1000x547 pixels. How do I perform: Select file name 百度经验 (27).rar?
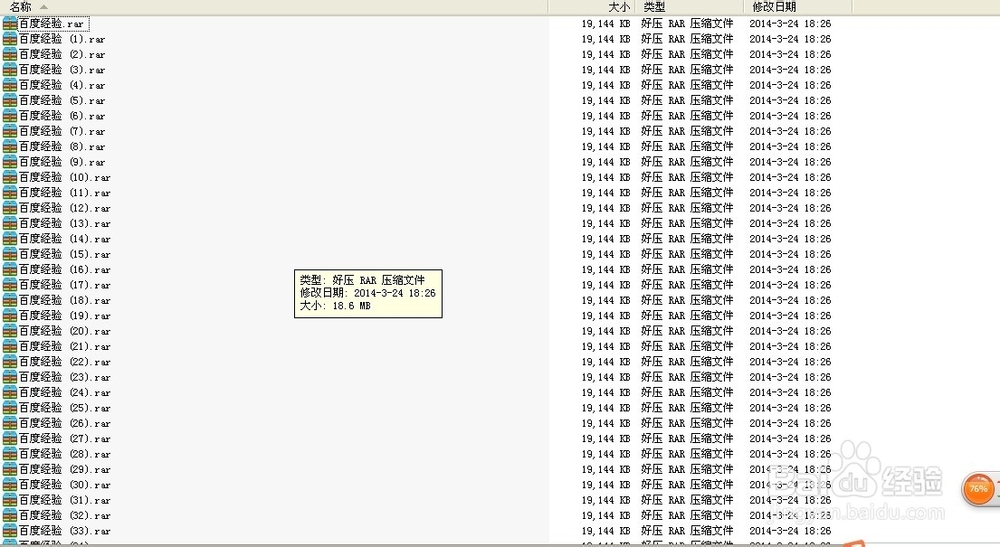coord(64,439)
